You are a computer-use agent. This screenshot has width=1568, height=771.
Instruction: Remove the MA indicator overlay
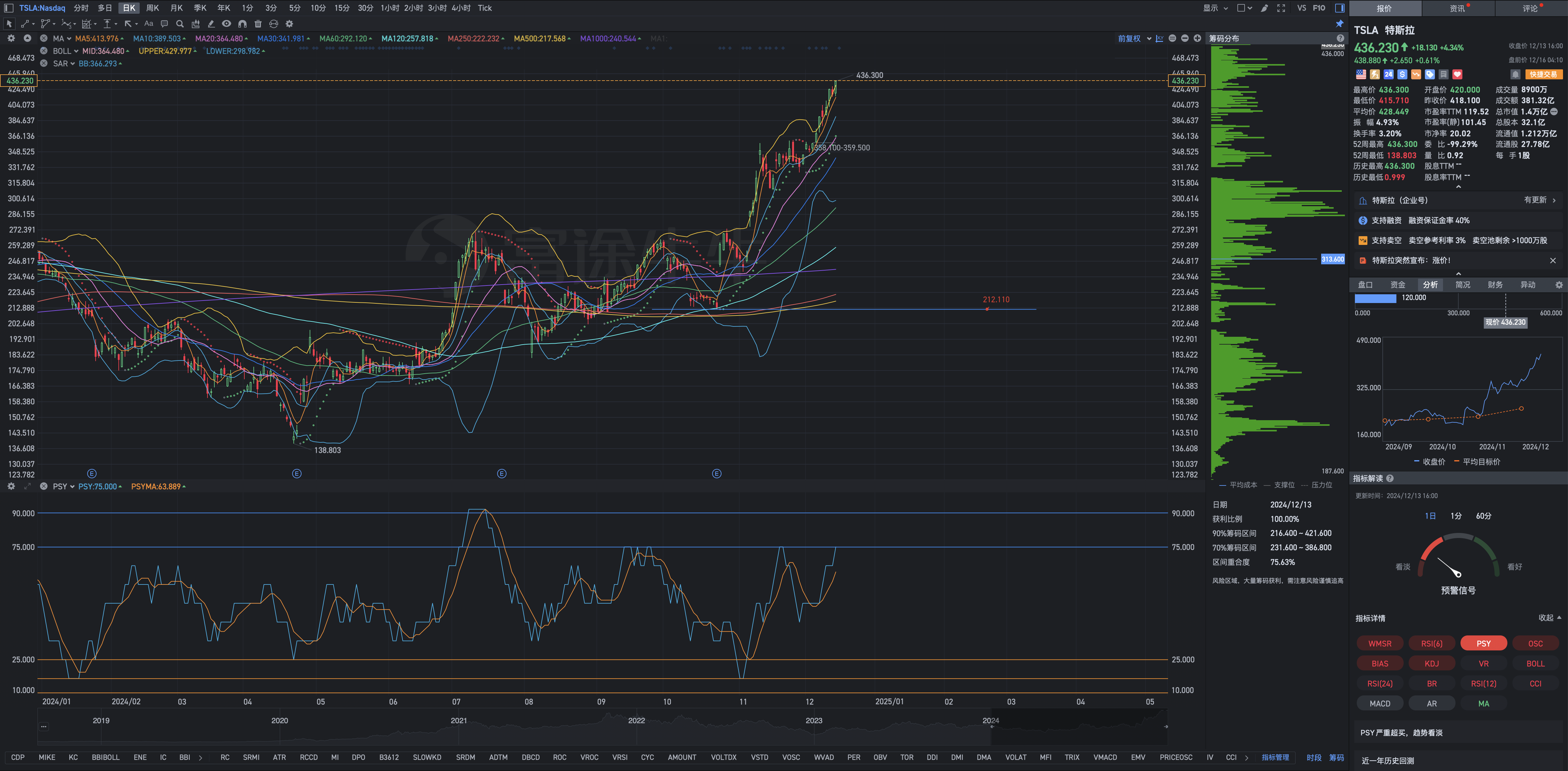pyautogui.click(x=44, y=38)
